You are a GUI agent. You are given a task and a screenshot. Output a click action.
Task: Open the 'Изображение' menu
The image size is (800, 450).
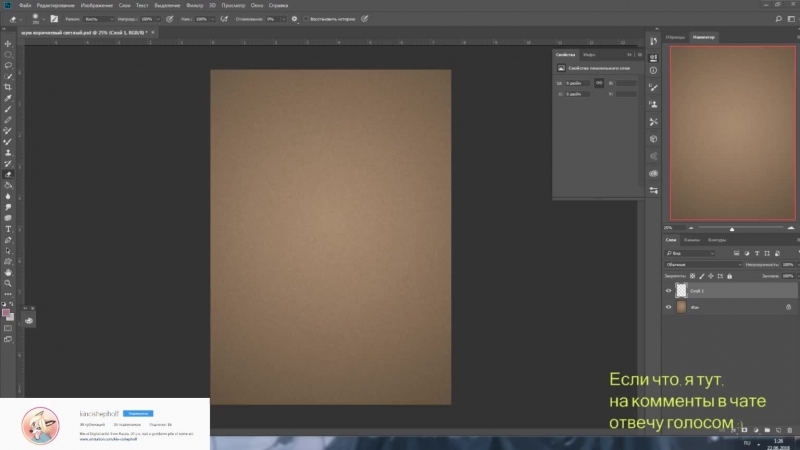coord(96,5)
